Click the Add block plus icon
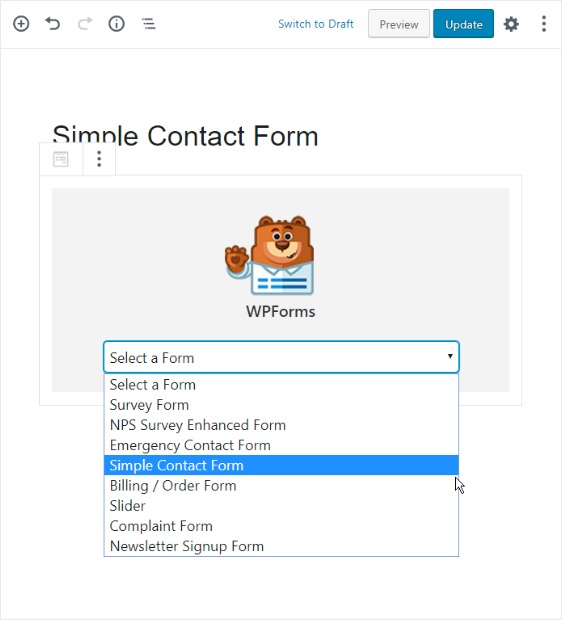 (x=21, y=24)
